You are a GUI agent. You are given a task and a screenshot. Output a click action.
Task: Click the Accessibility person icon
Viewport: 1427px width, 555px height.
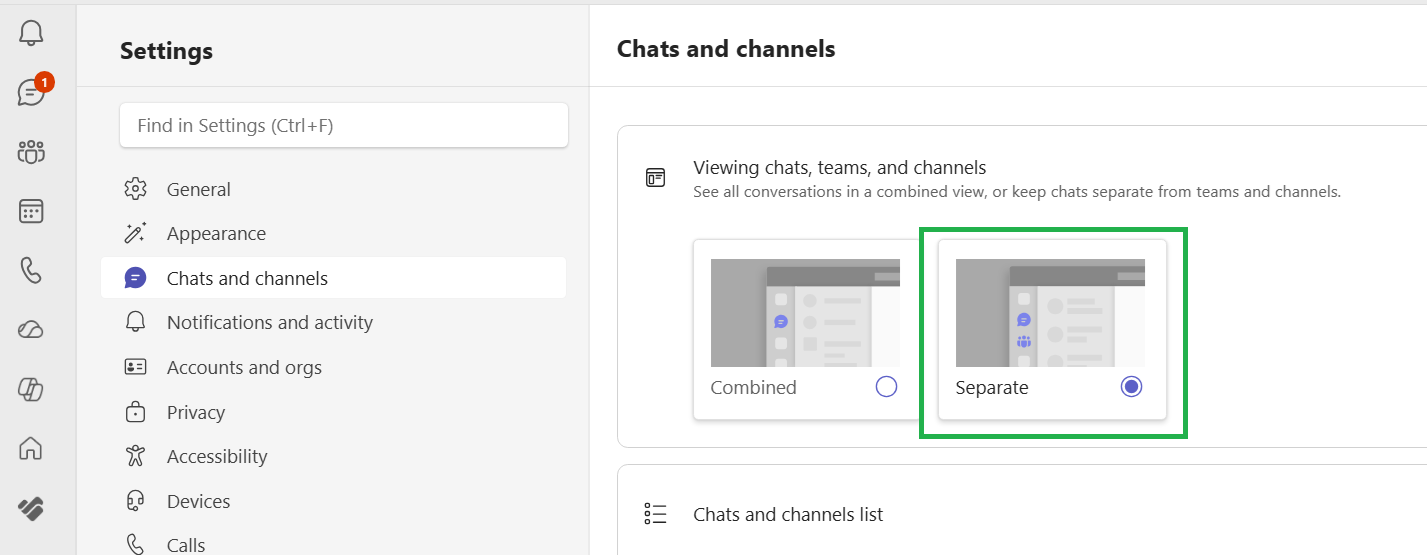pyautogui.click(x=135, y=456)
